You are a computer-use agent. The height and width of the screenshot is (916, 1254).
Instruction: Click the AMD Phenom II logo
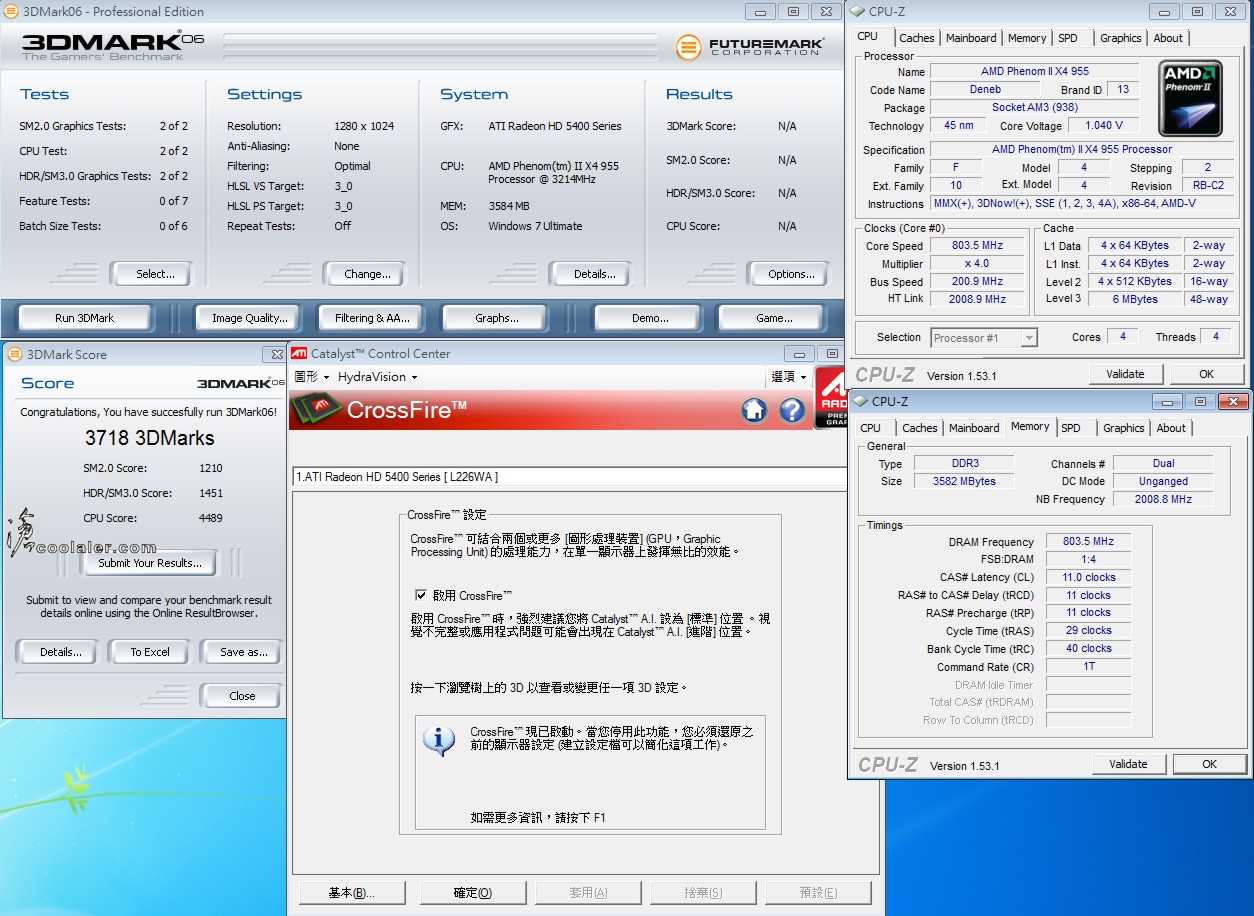[x=1190, y=99]
